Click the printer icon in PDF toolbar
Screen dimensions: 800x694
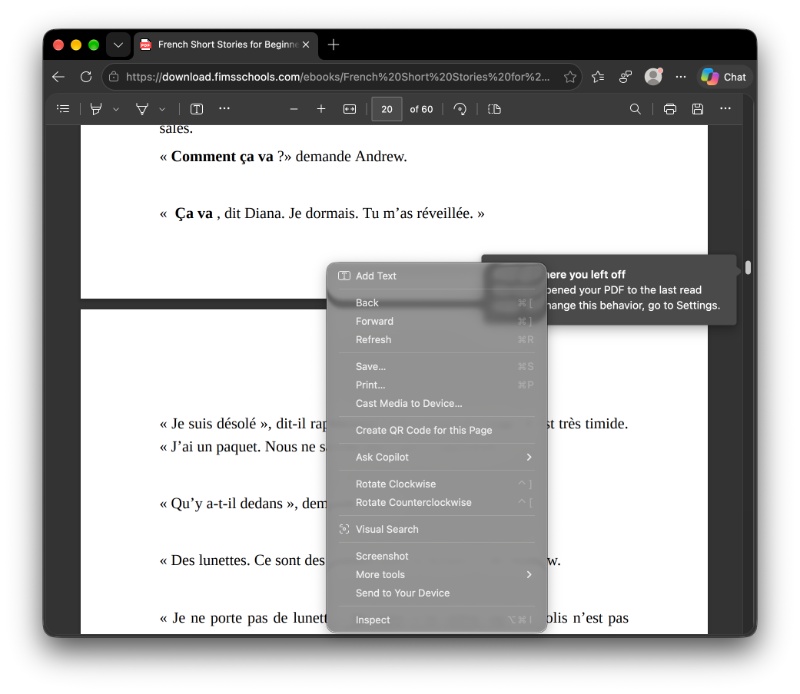(x=670, y=109)
